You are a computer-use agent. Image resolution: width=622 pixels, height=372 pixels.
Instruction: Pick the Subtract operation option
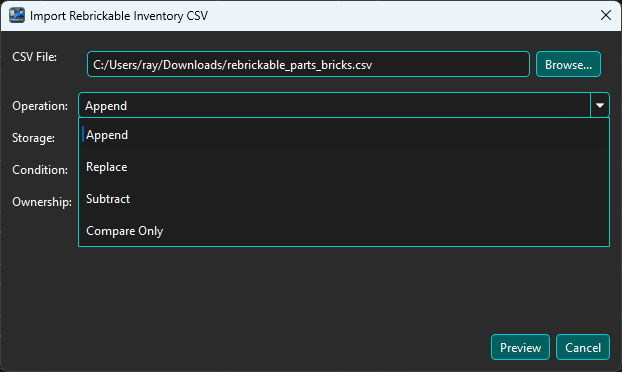pyautogui.click(x=344, y=199)
